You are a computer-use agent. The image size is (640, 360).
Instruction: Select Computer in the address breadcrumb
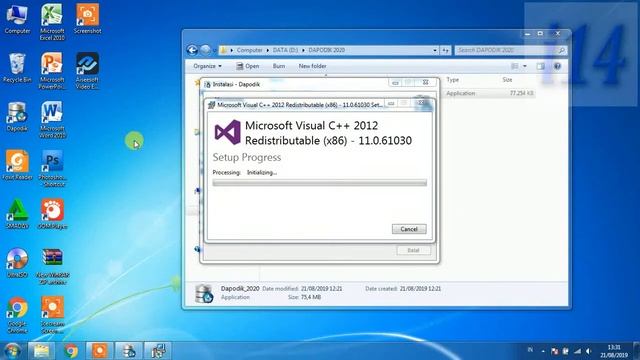click(x=249, y=50)
